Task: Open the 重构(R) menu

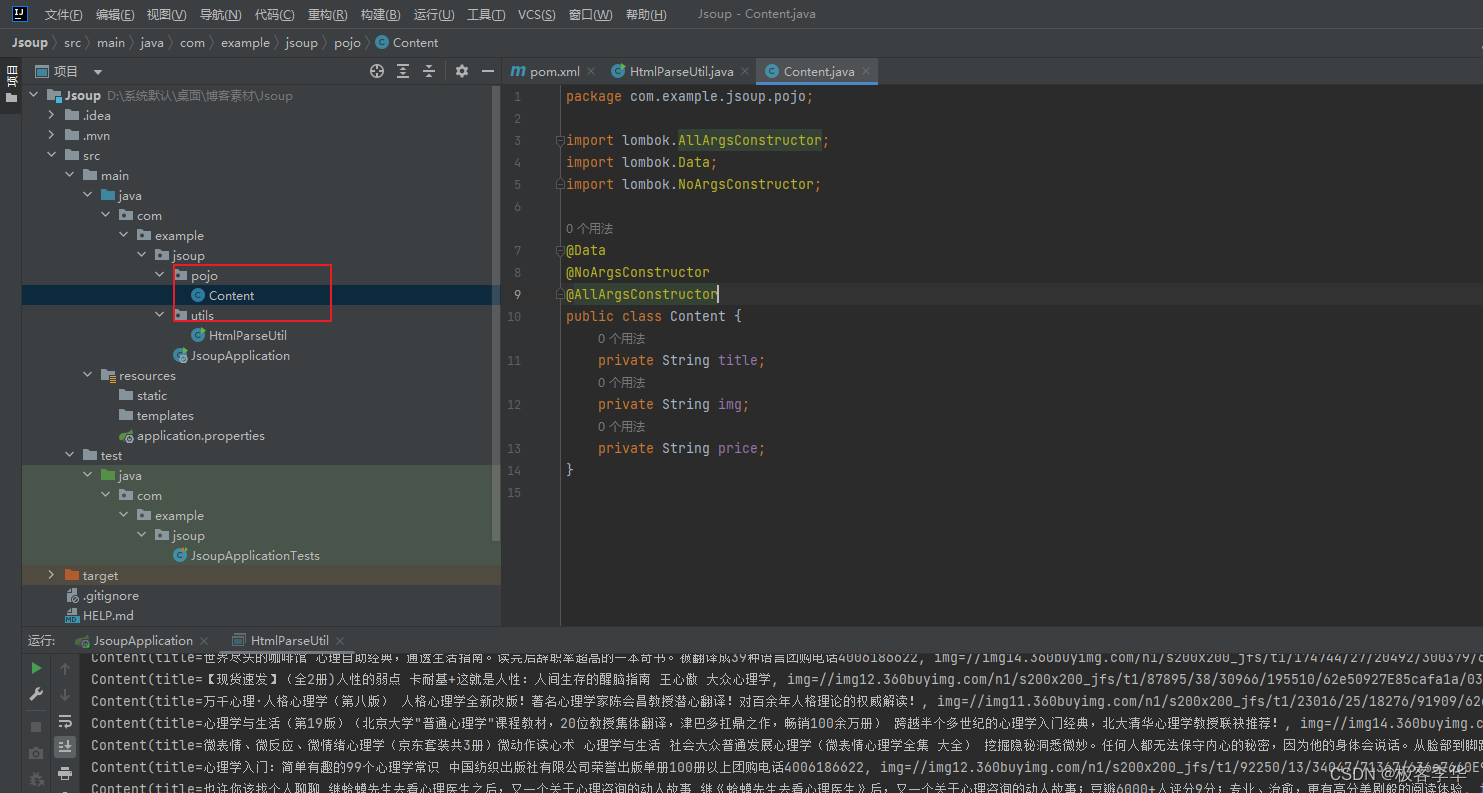Action: coord(327,15)
